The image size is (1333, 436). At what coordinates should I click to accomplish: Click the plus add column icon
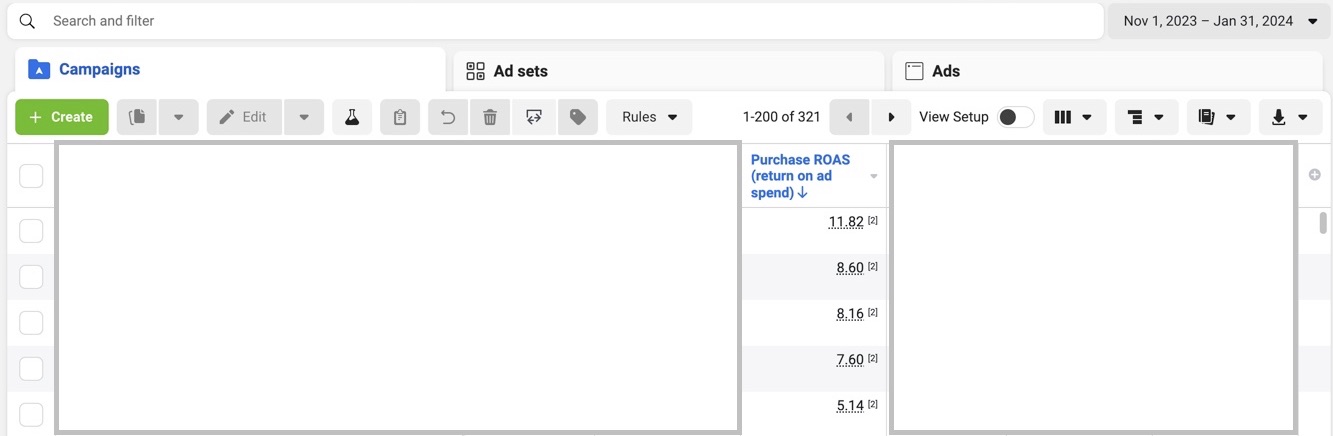click(1315, 175)
